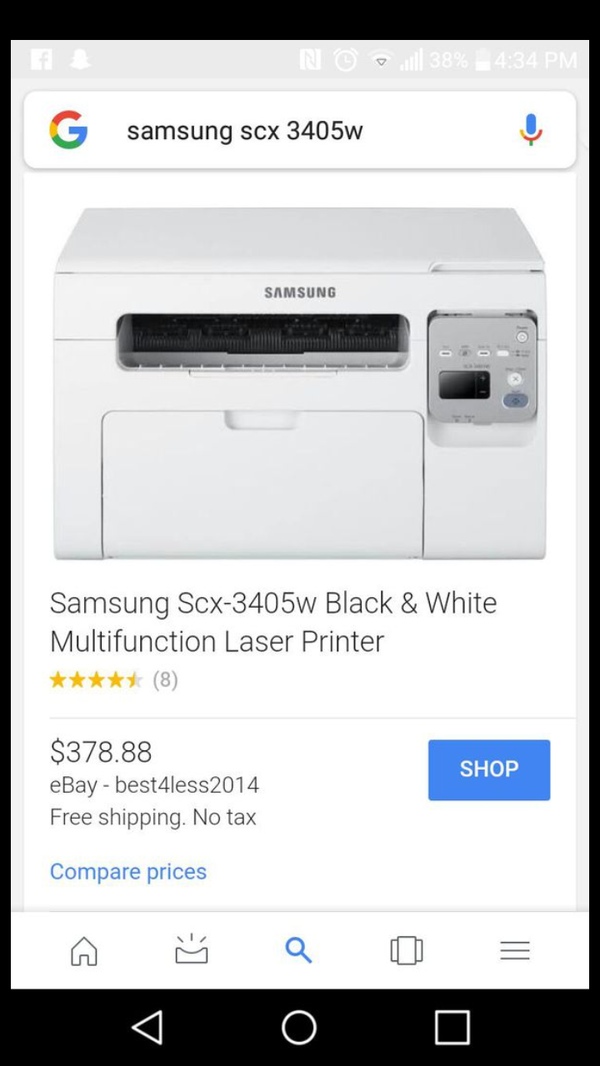This screenshot has height=1066, width=600.
Task: Tap the $378.88 price listing
Action: click(x=101, y=752)
